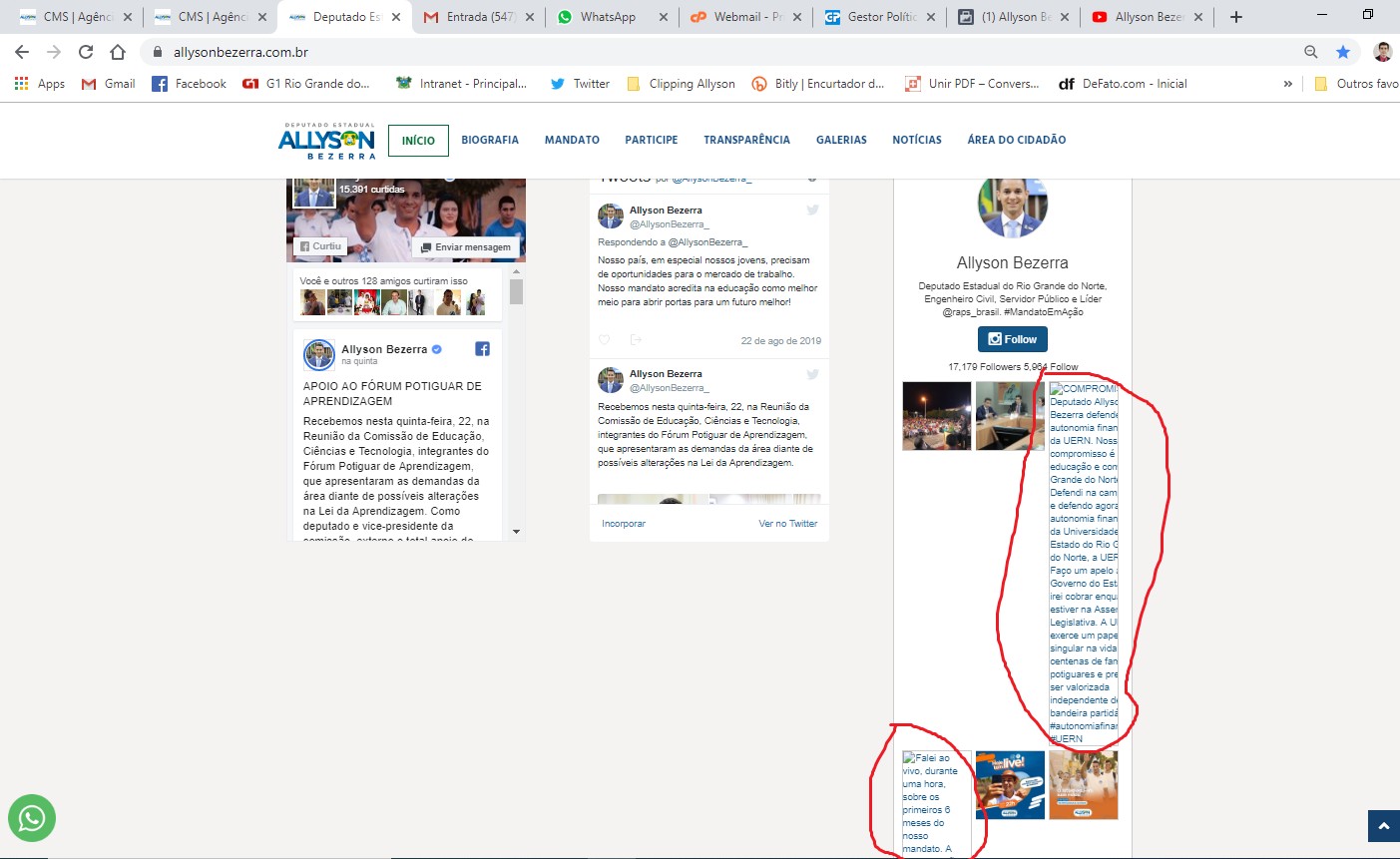This screenshot has width=1400, height=859.
Task: Reload the allysonbezerra.com.br page
Action: tap(86, 52)
